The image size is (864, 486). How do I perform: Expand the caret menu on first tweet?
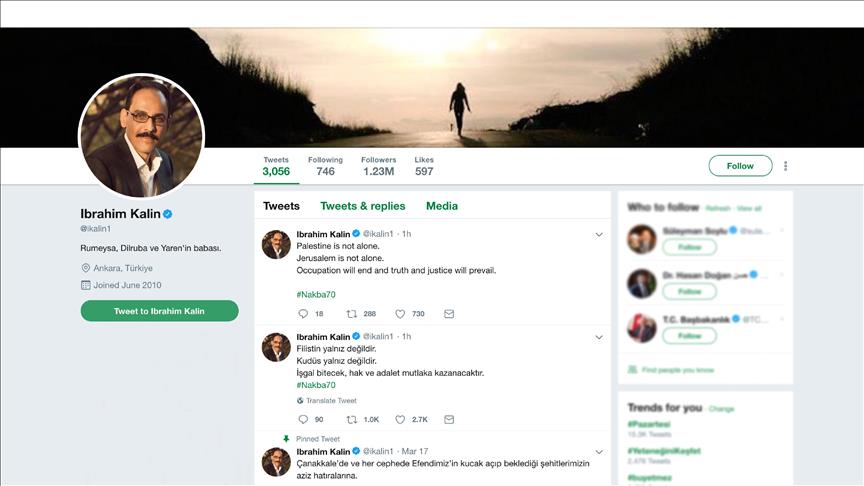[x=599, y=234]
